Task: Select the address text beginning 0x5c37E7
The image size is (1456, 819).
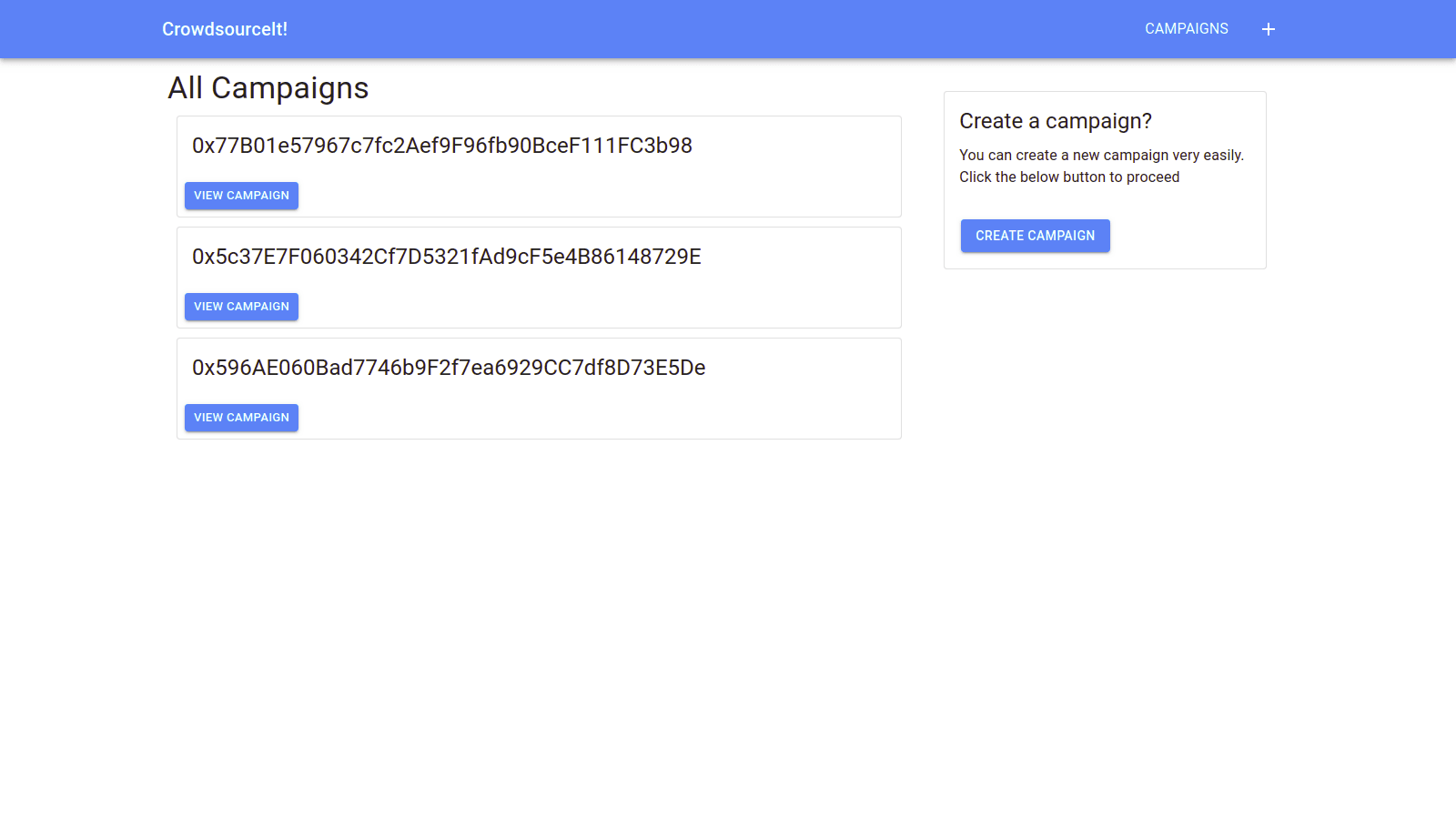Action: (446, 257)
